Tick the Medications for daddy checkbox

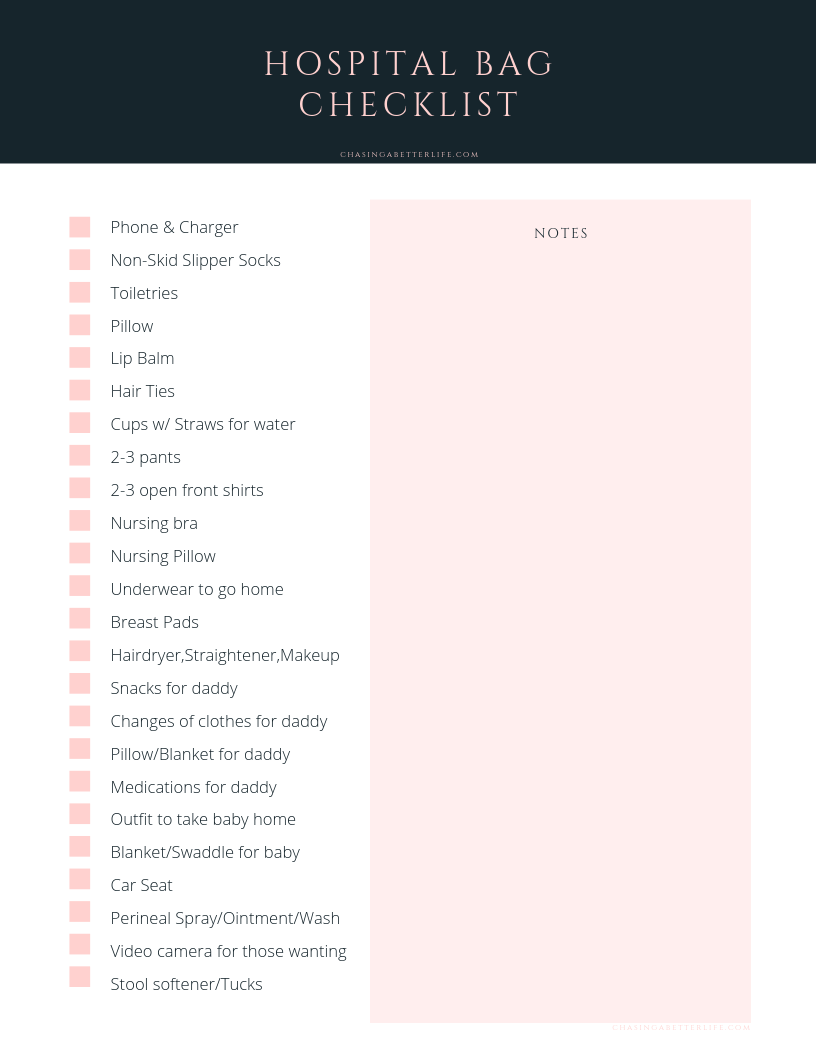tap(80, 782)
